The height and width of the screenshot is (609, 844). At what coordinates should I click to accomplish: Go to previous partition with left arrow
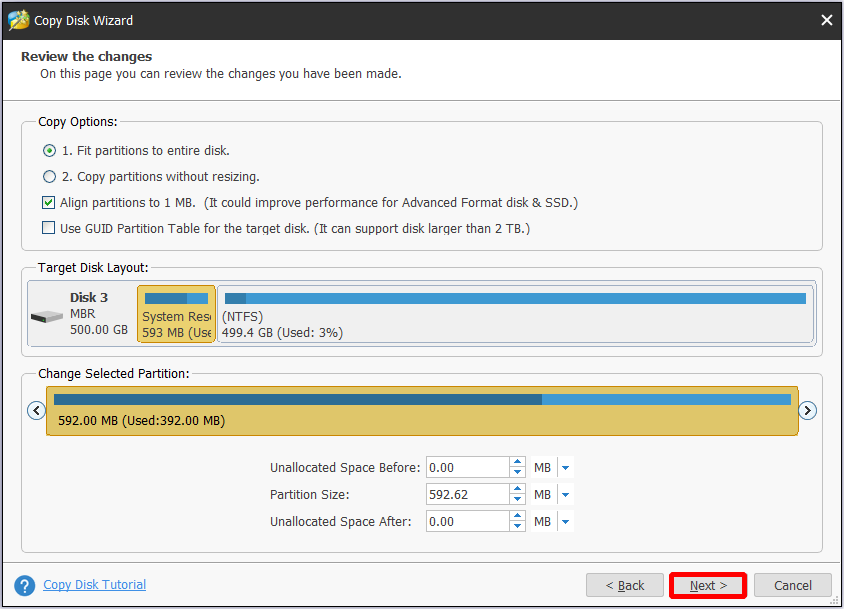[x=36, y=411]
